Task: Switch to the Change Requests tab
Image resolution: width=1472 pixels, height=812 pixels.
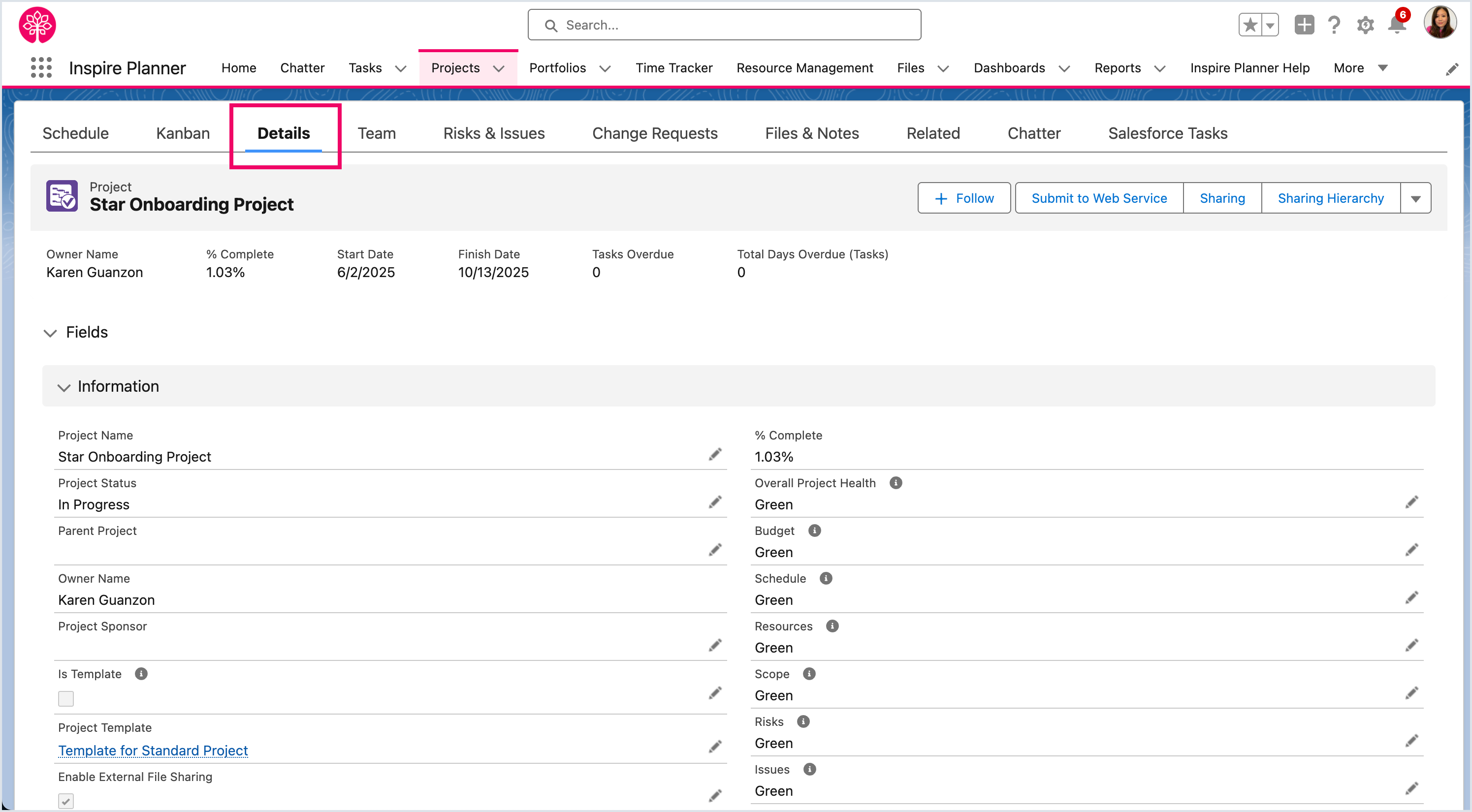Action: [655, 134]
